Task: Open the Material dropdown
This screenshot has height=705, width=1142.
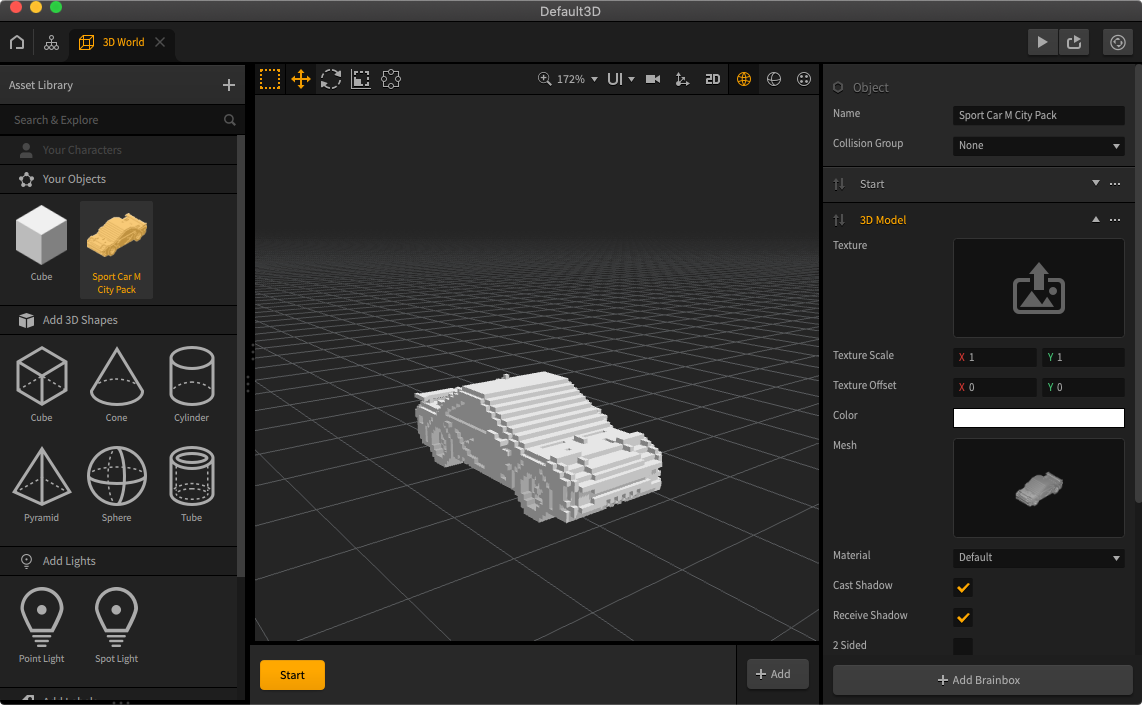Action: [x=1038, y=557]
